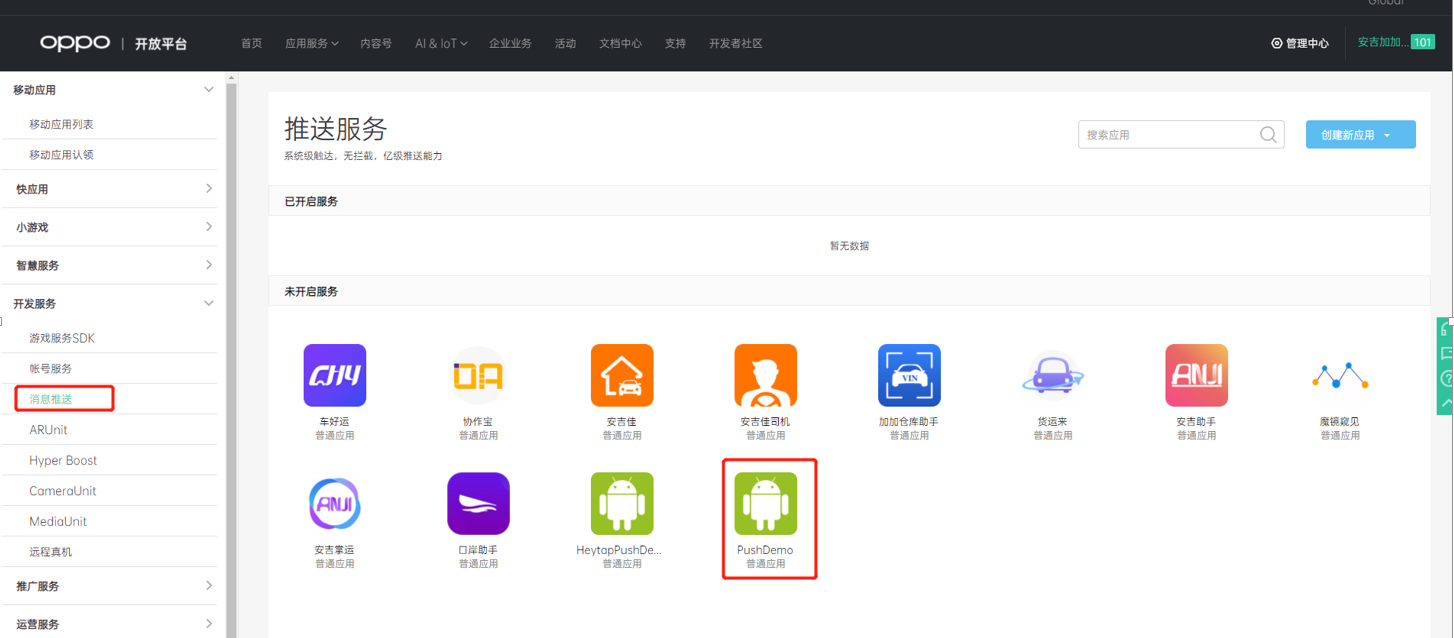
Task: Click the 管理中心 link
Action: [x=1300, y=44]
